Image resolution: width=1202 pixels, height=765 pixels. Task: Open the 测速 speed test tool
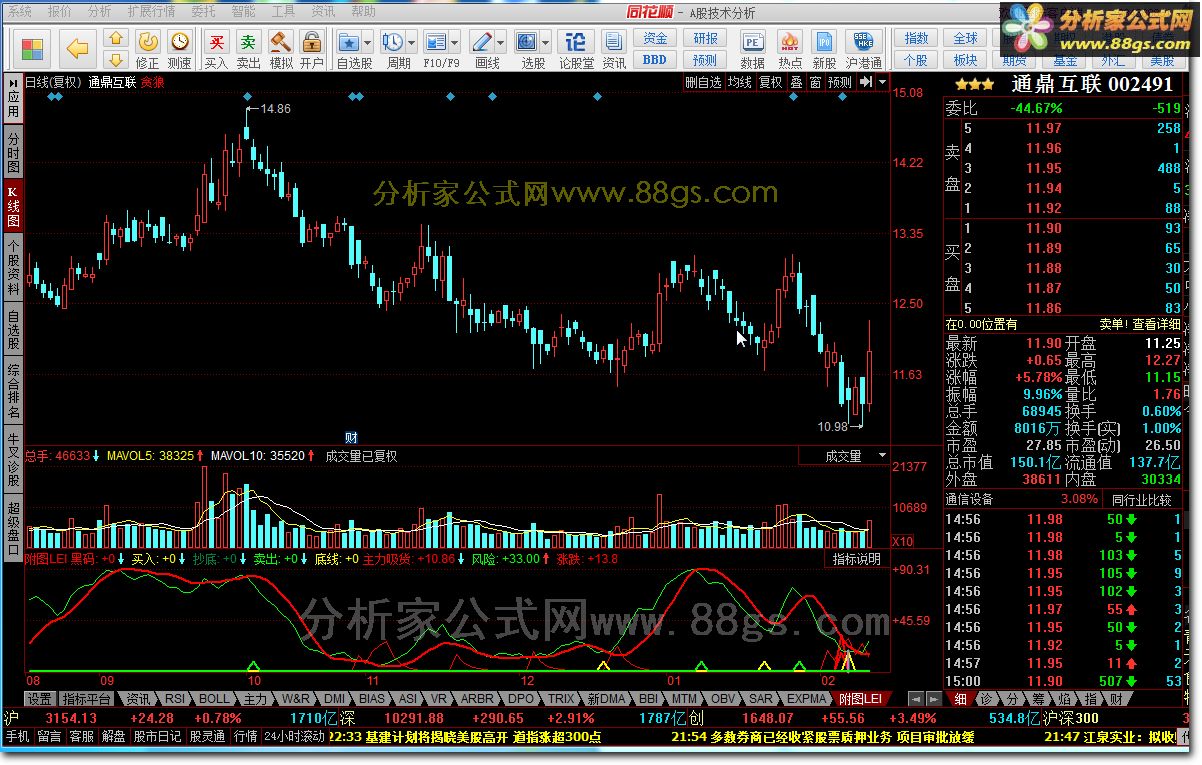click(179, 48)
